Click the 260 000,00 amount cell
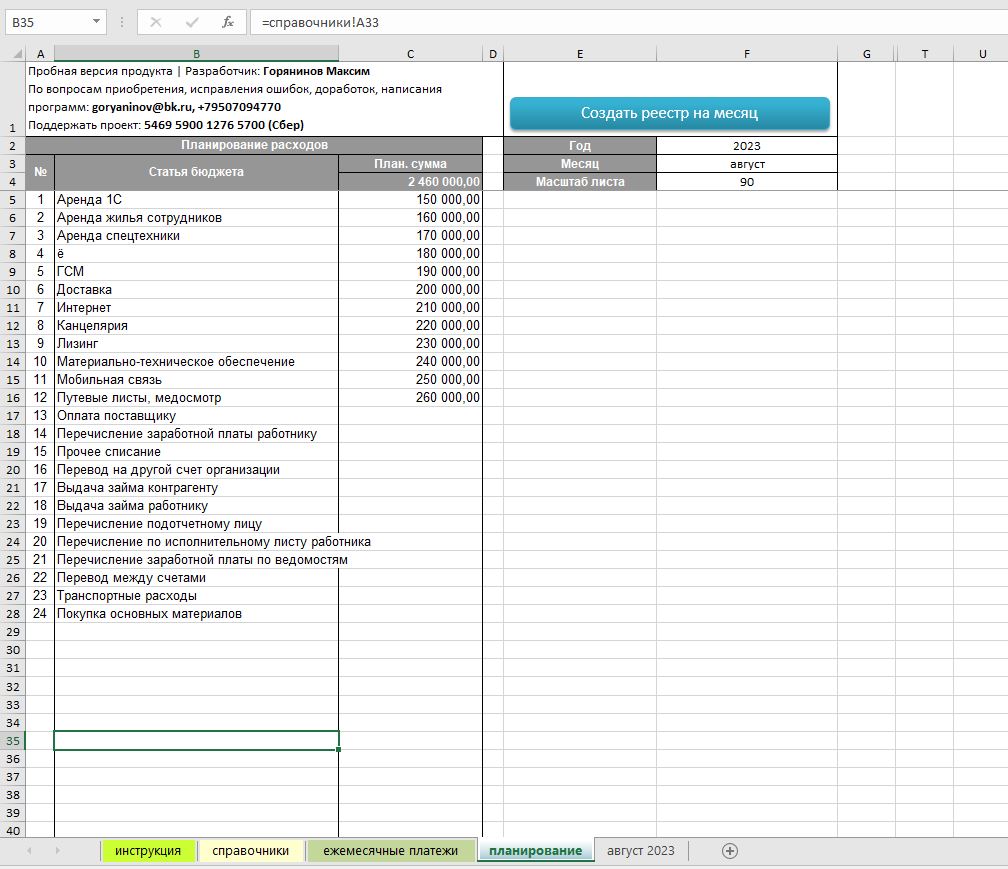The image size is (1008, 869). [x=410, y=398]
